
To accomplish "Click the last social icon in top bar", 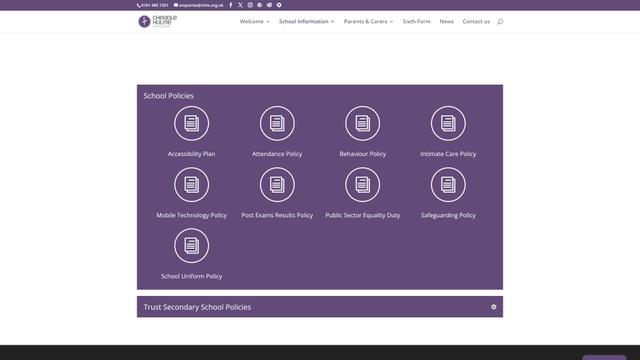I will (x=279, y=5).
